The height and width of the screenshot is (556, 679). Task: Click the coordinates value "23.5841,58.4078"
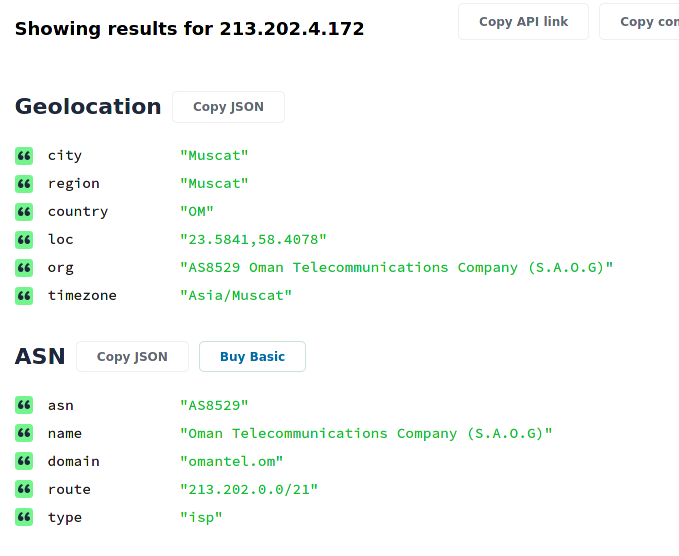tap(253, 240)
